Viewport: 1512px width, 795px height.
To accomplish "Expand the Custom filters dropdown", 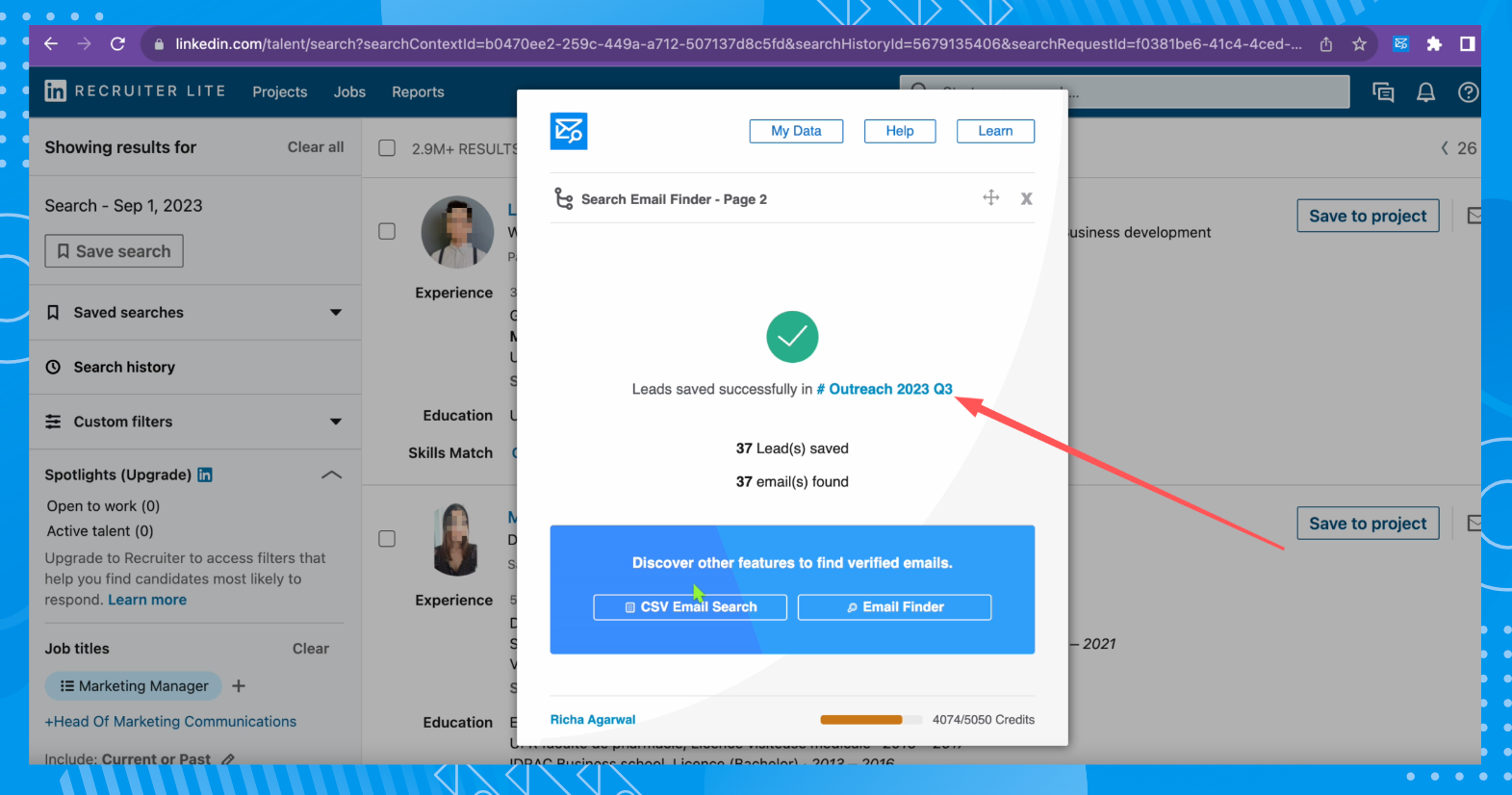I will 336,422.
